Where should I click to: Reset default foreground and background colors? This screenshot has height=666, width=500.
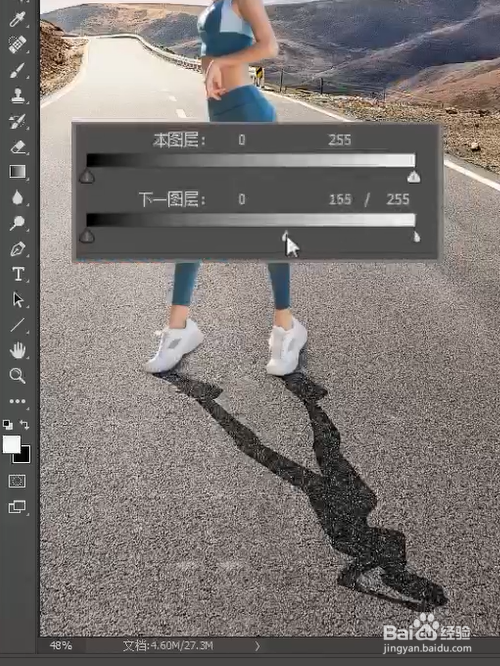[8, 424]
